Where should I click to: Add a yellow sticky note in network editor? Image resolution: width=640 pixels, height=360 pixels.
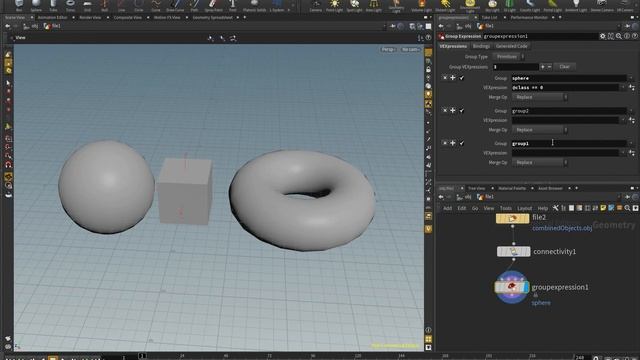point(603,208)
